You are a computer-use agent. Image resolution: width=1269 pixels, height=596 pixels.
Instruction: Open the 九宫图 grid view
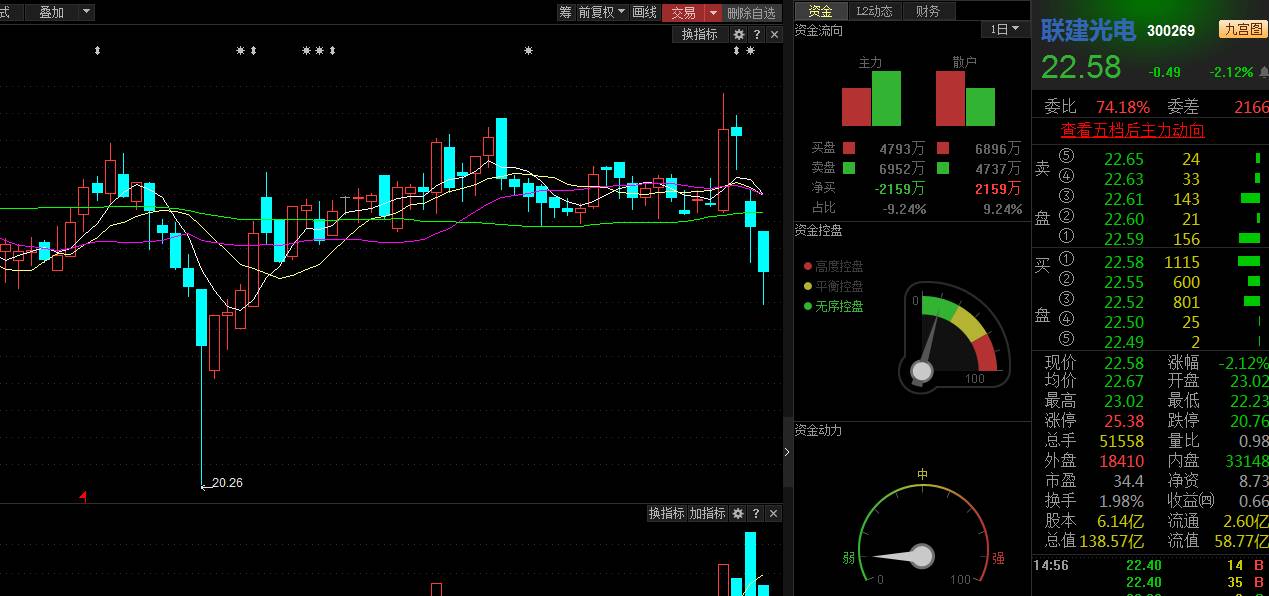(x=1242, y=30)
